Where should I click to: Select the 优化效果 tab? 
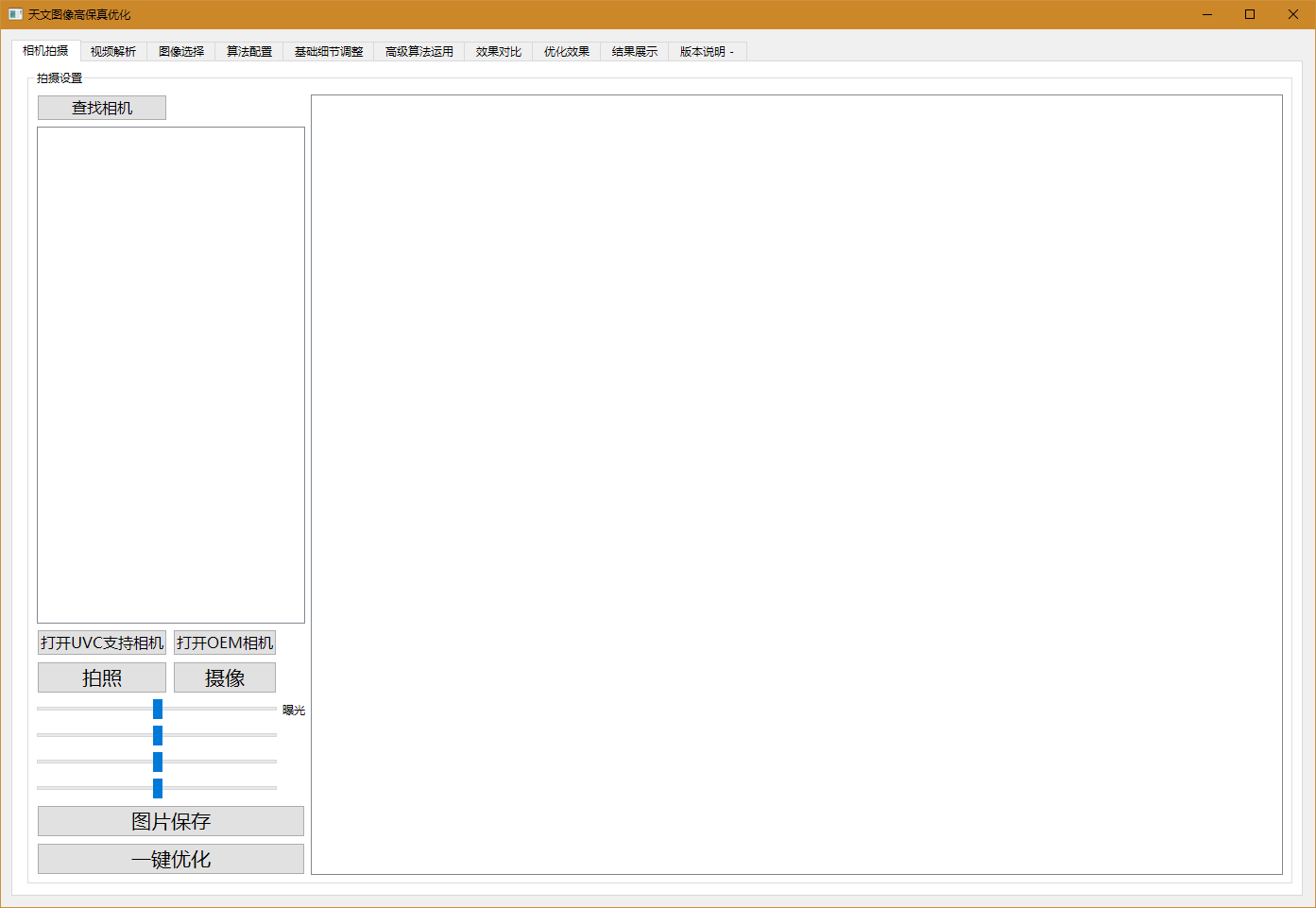tap(567, 52)
